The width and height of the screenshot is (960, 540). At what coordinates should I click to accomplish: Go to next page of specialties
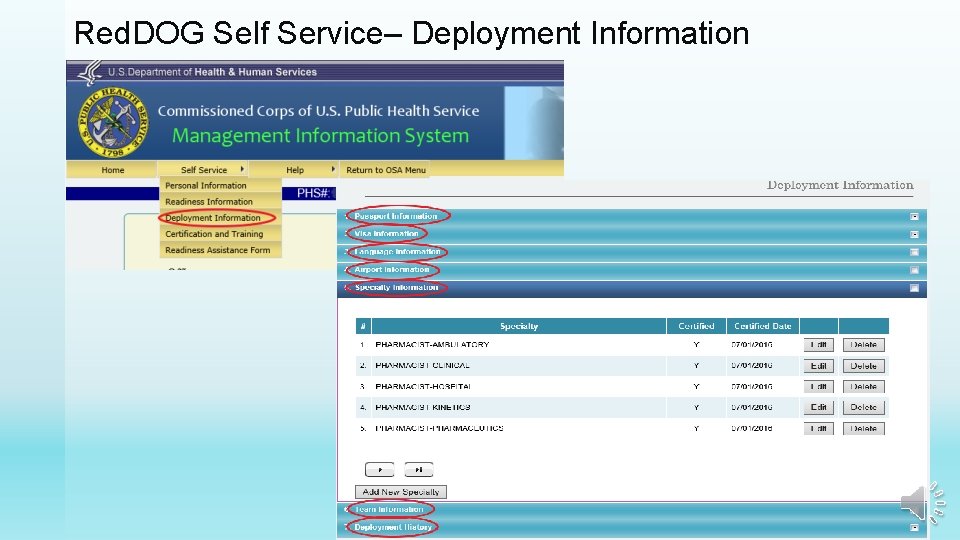click(x=380, y=470)
